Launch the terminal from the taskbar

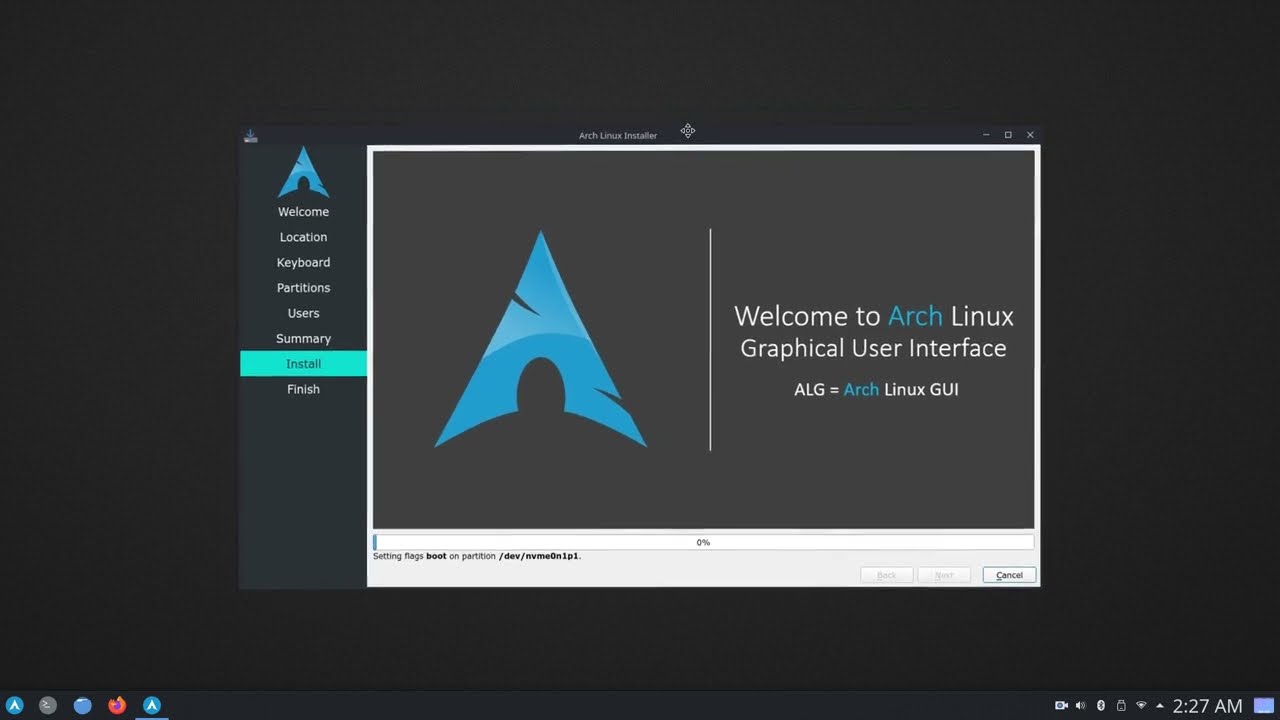coord(48,705)
